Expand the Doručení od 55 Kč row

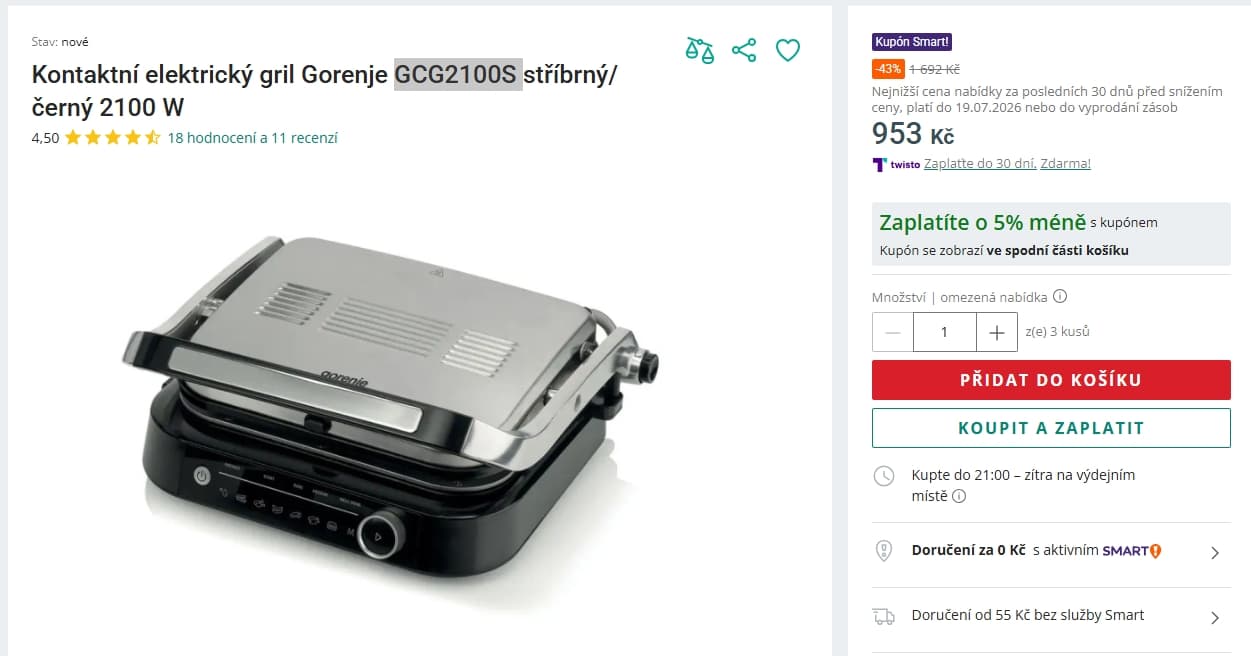(1051, 616)
